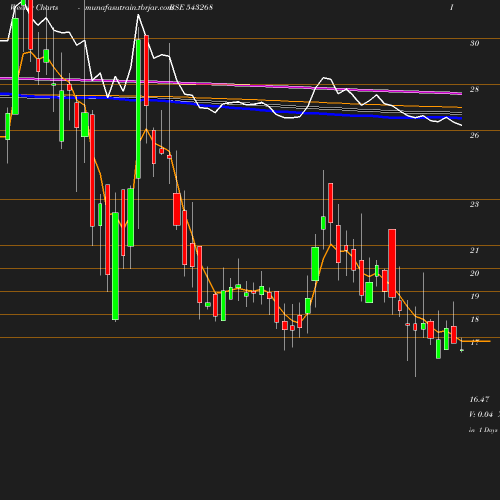Click the "Charts" word in the title
This screenshot has width=500, height=500.
pyautogui.click(x=47, y=7)
